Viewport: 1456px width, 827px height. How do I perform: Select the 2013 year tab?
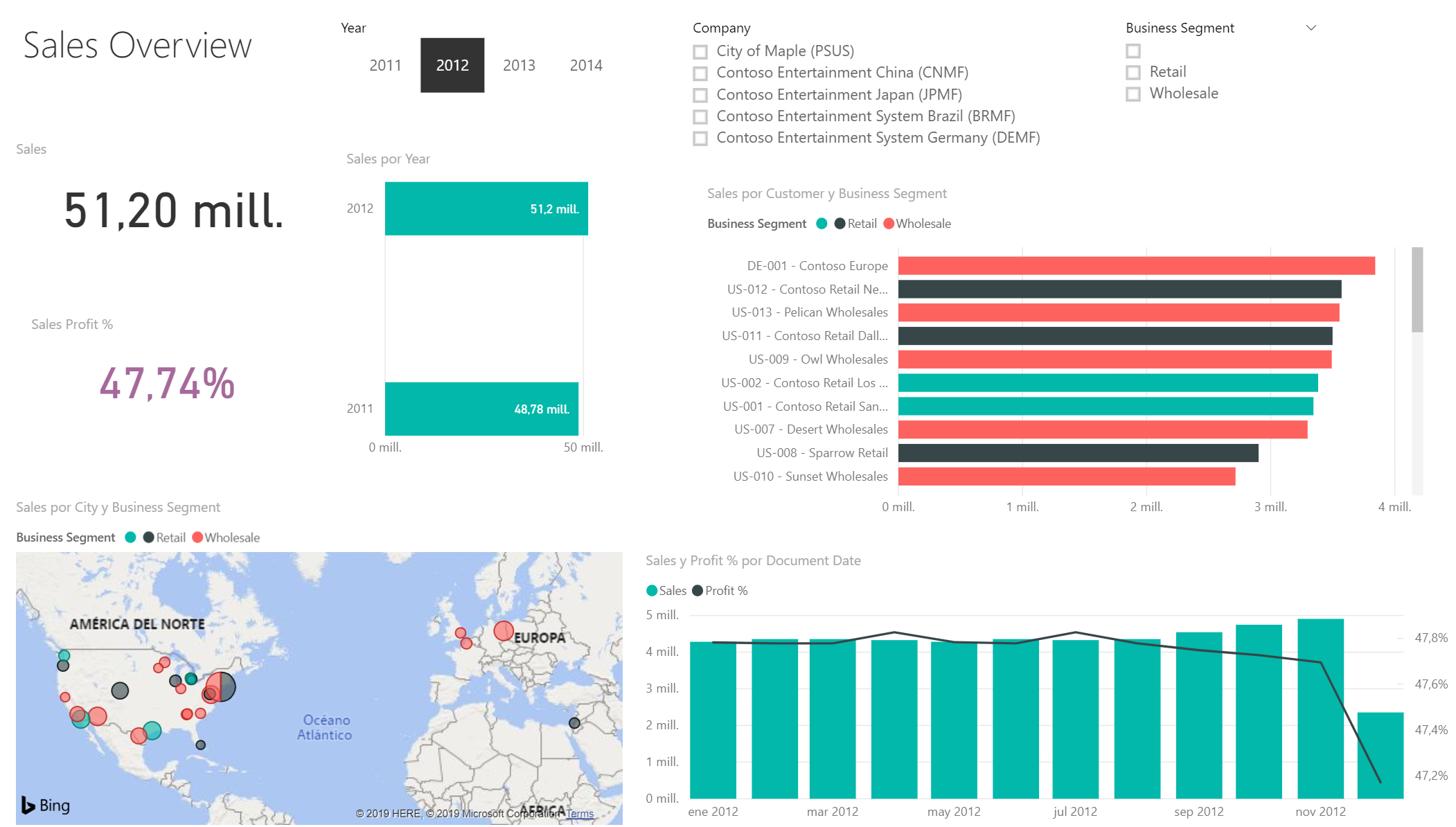tap(519, 65)
